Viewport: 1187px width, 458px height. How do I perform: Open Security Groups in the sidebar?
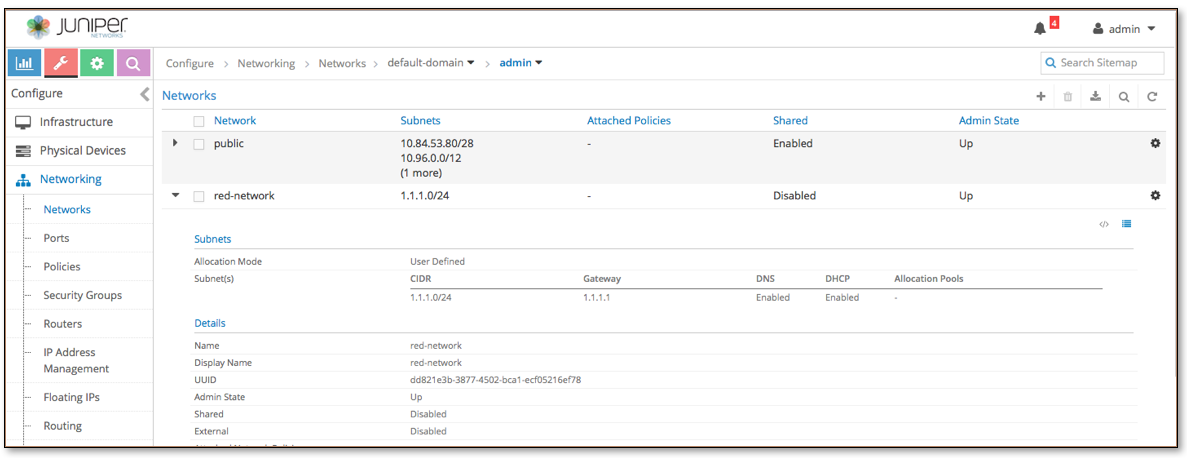coord(83,295)
